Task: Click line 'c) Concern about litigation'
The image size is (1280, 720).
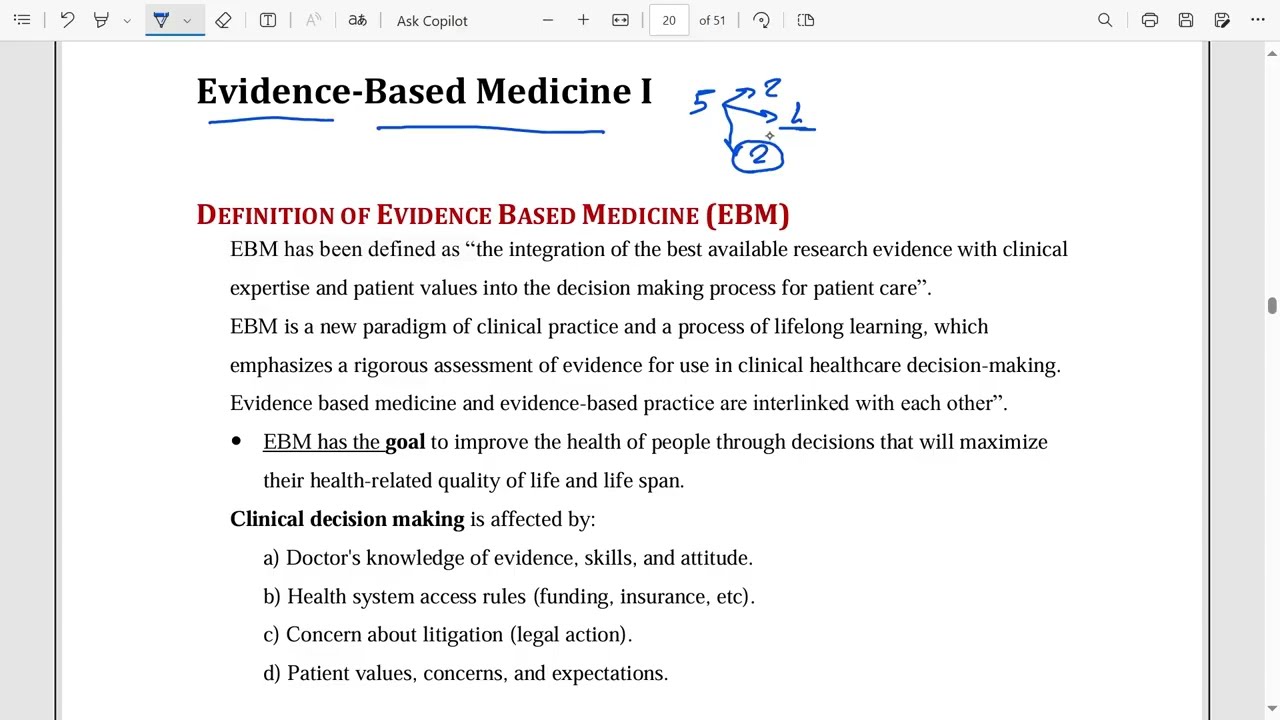Action: 448,635
